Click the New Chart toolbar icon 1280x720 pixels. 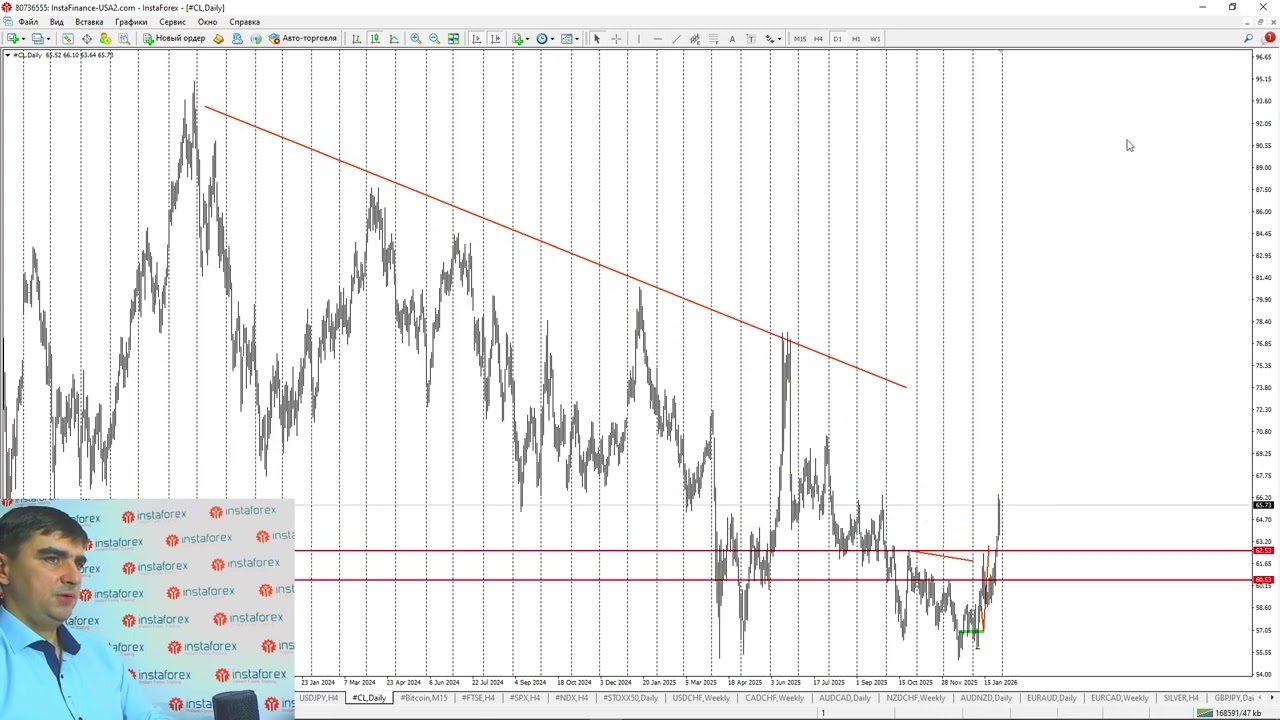tap(14, 39)
